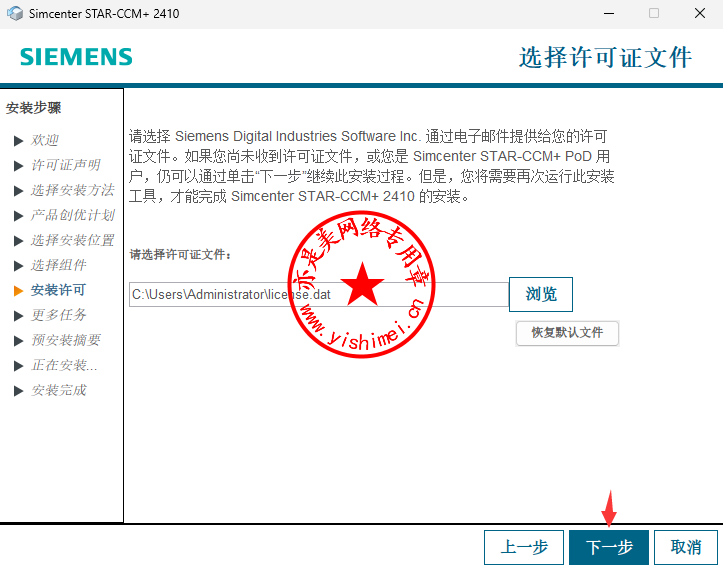Go back with 上一步 button

click(524, 547)
